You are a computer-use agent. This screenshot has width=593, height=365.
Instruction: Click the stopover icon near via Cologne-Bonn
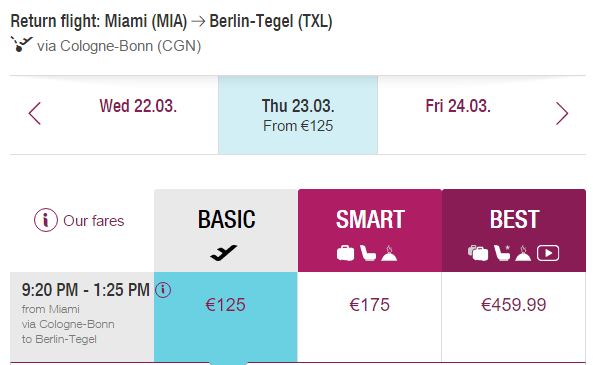[22, 44]
